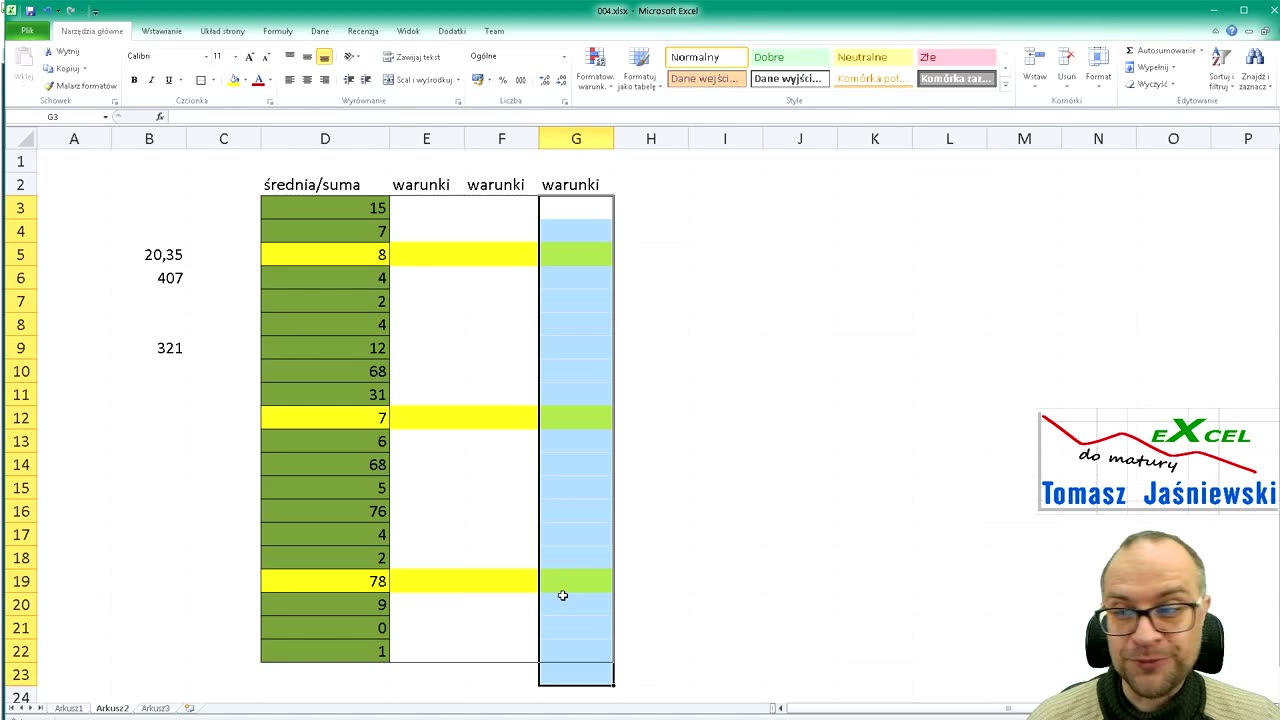The width and height of the screenshot is (1280, 720).
Task: Click the fill color bucket swatch
Action: pos(234,80)
